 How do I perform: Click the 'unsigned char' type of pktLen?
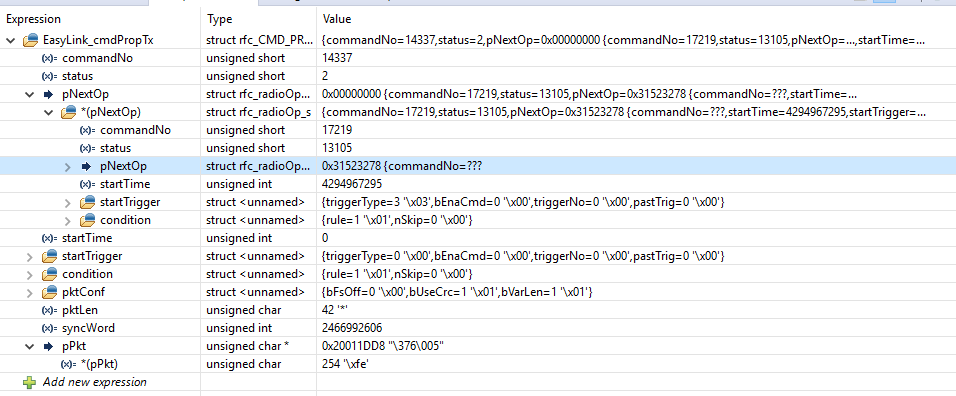point(244,310)
